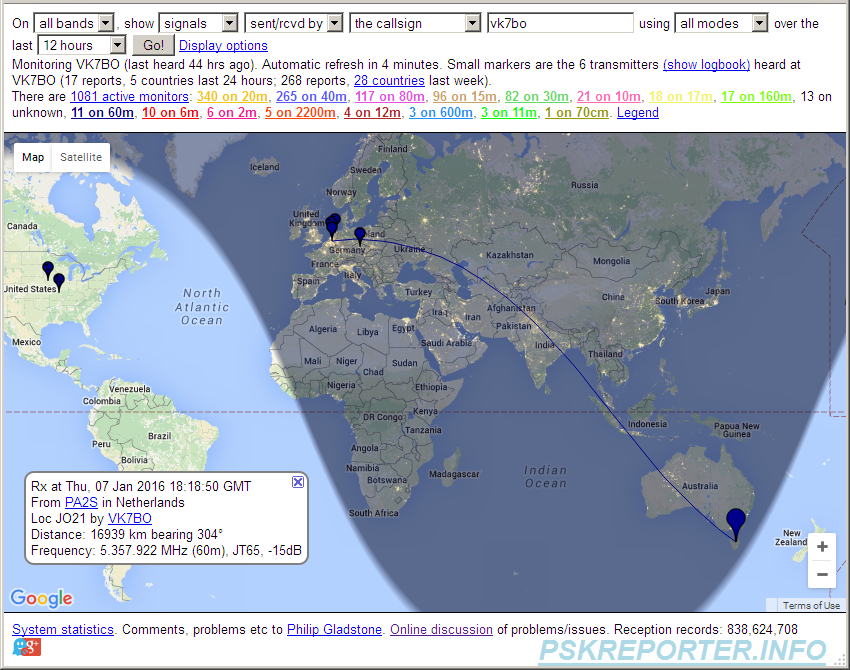
Task: Open the 'sent/rcvd by' dropdown
Action: click(293, 23)
